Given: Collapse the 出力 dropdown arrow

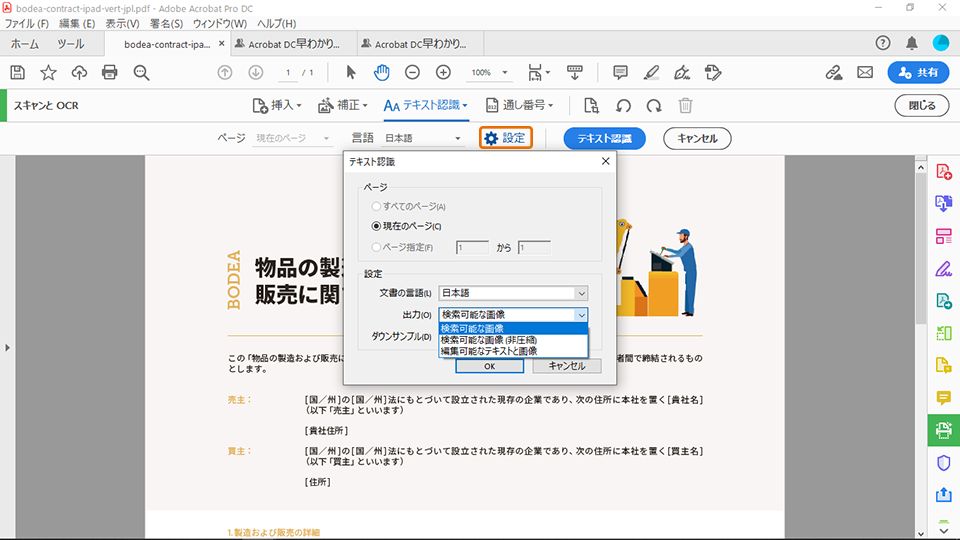Looking at the screenshot, I should [581, 315].
